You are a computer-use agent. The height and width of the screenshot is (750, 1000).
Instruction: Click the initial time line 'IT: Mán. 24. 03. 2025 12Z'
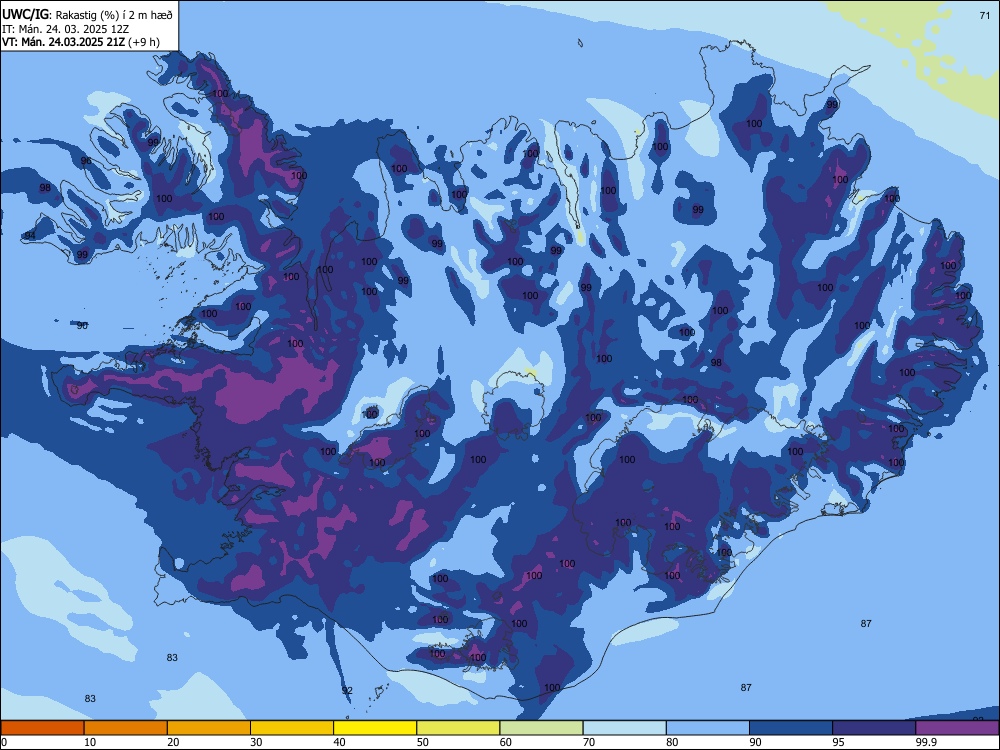point(66,29)
